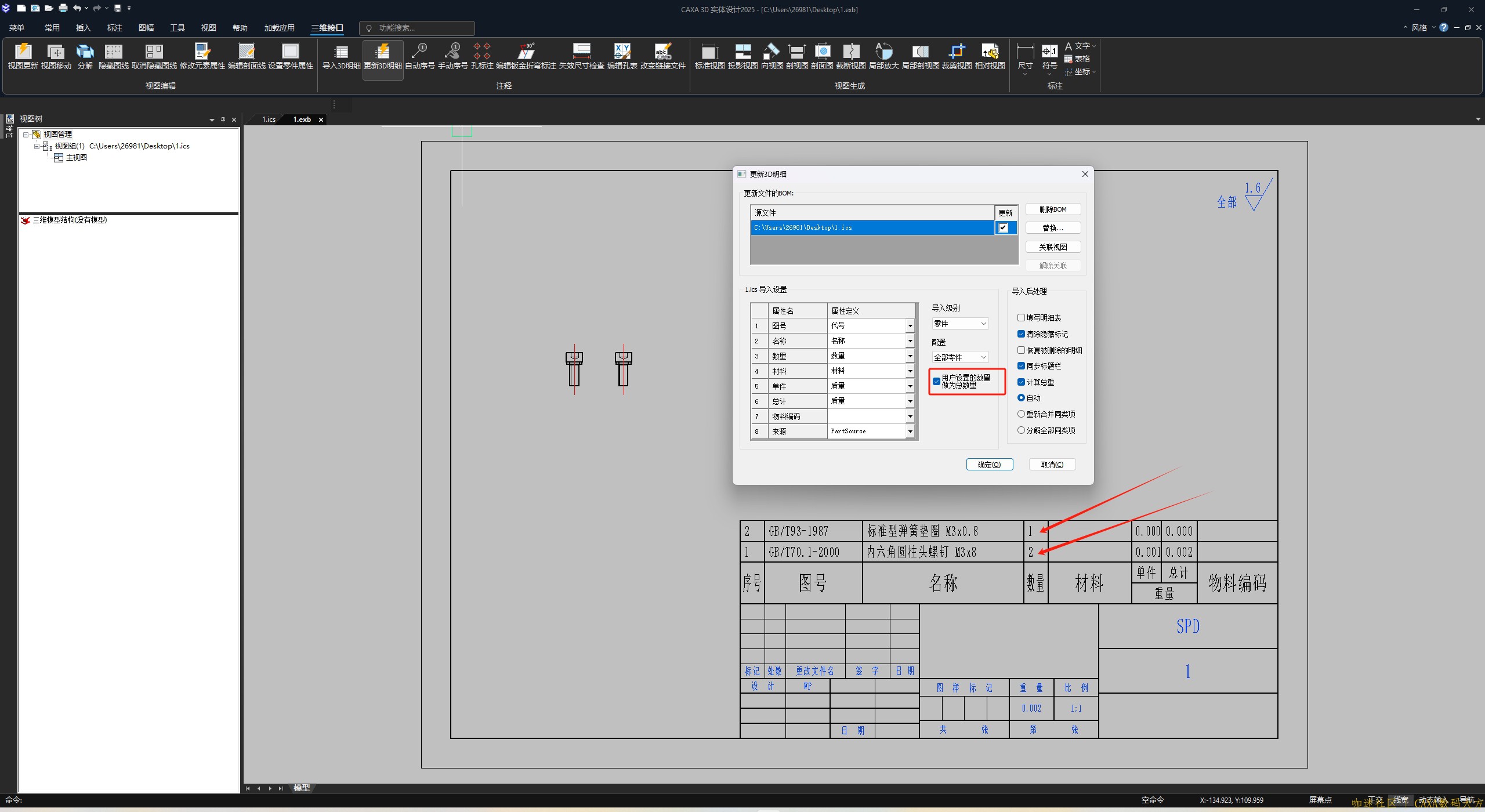Viewport: 1485px width, 812px height.
Task: Toggle the 计算总重 checkbox
Action: point(1021,382)
